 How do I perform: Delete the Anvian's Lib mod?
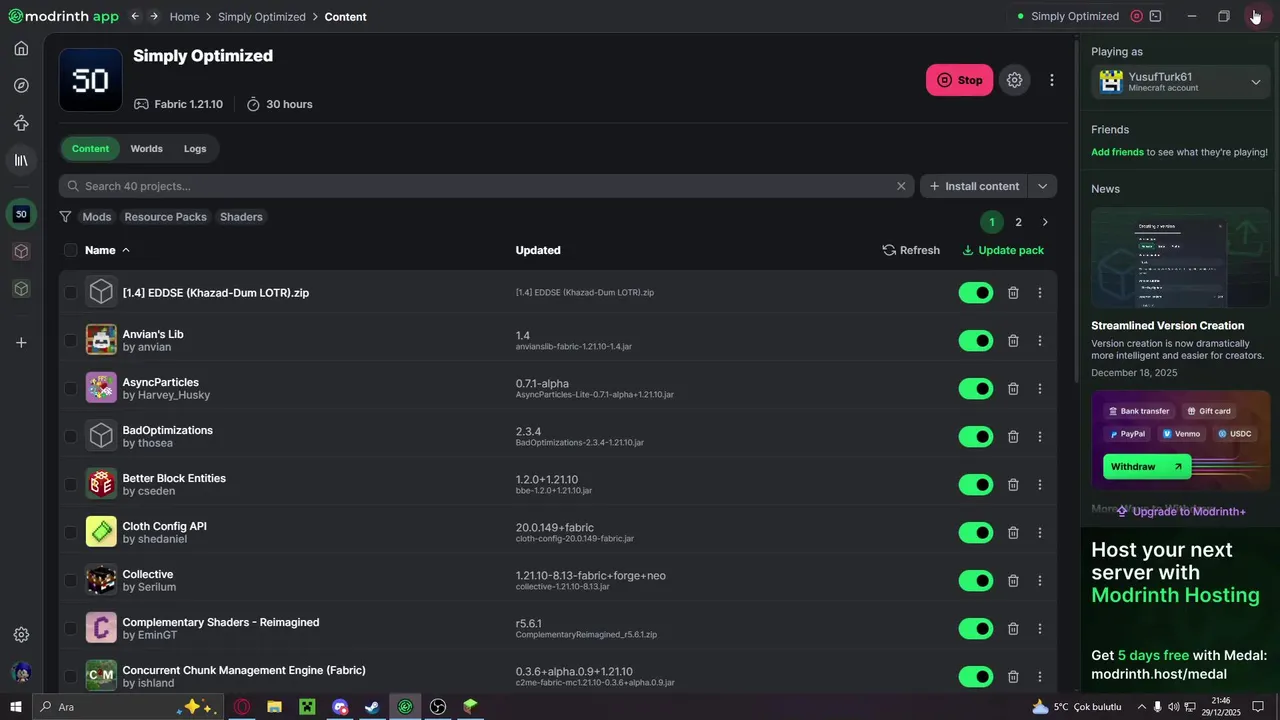pyautogui.click(x=1013, y=341)
